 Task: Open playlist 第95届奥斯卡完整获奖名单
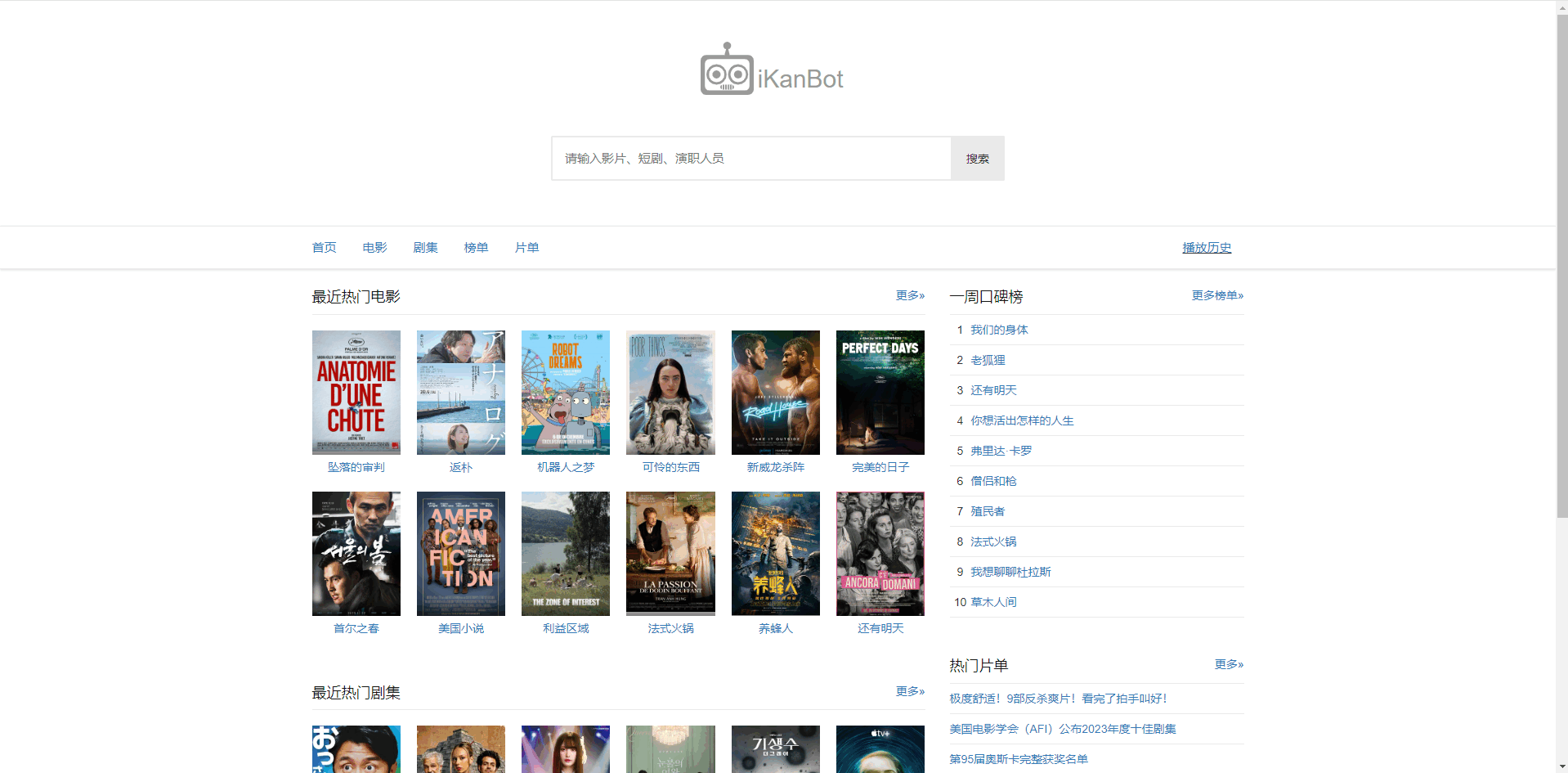pos(1019,759)
